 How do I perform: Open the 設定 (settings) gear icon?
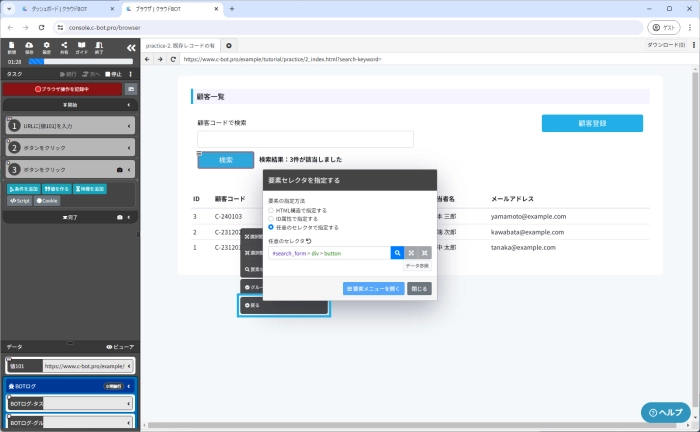(47, 45)
